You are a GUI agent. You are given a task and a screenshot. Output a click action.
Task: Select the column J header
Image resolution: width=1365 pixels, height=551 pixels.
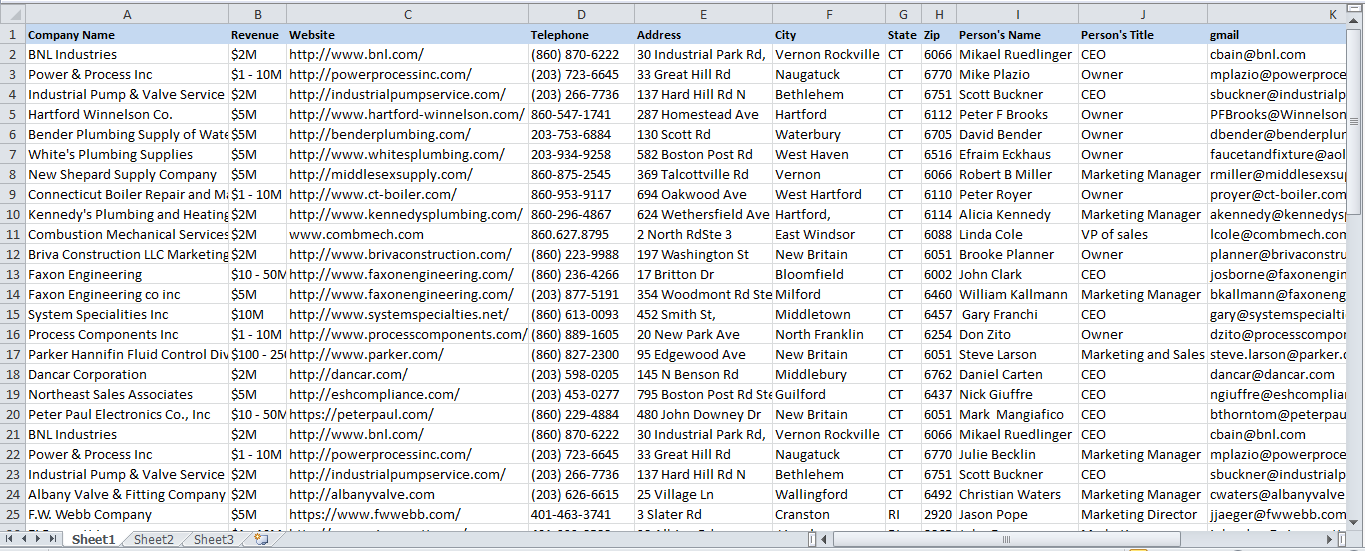click(x=1142, y=14)
